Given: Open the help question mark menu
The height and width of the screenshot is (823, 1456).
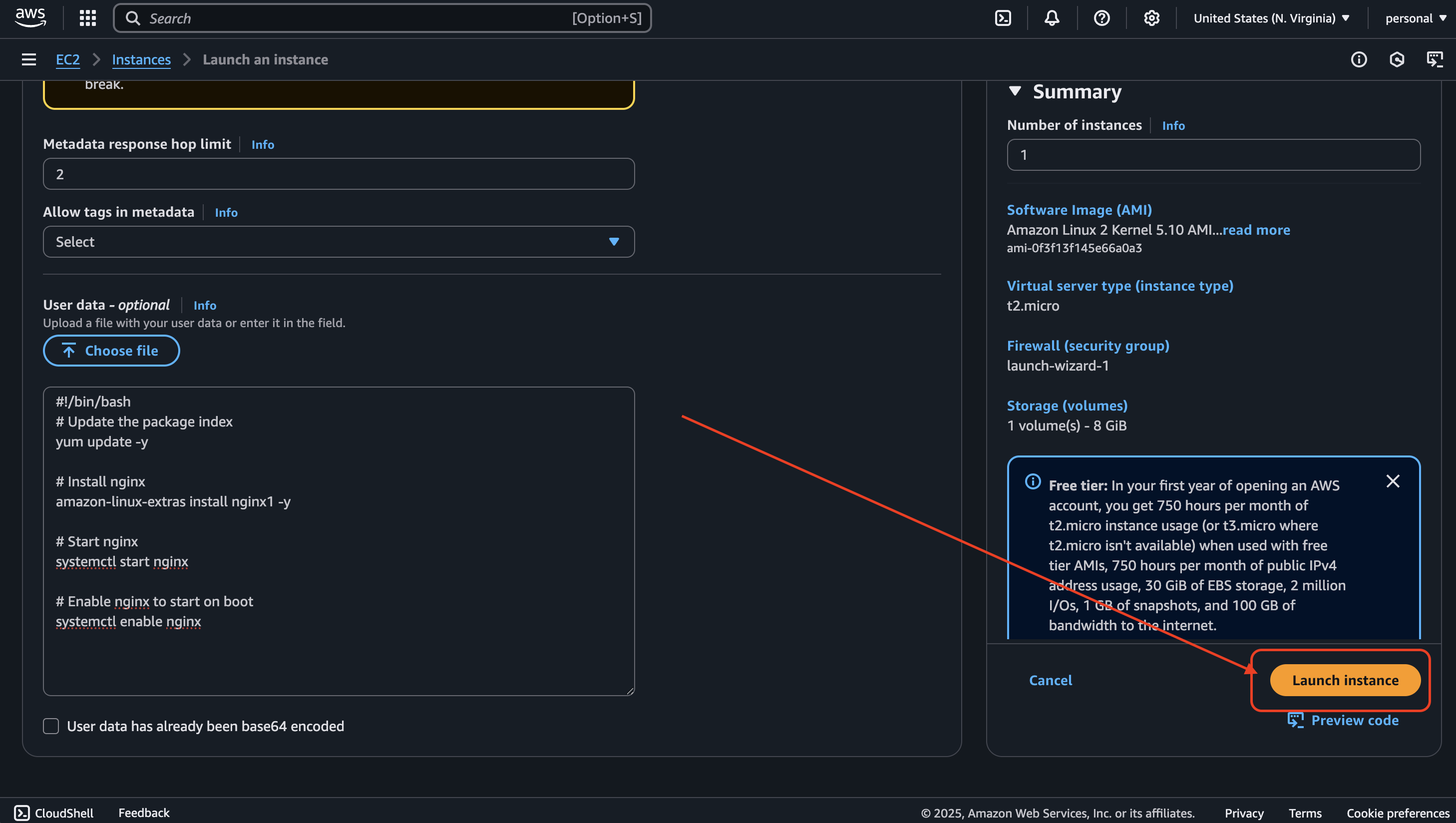Looking at the screenshot, I should 1101,18.
